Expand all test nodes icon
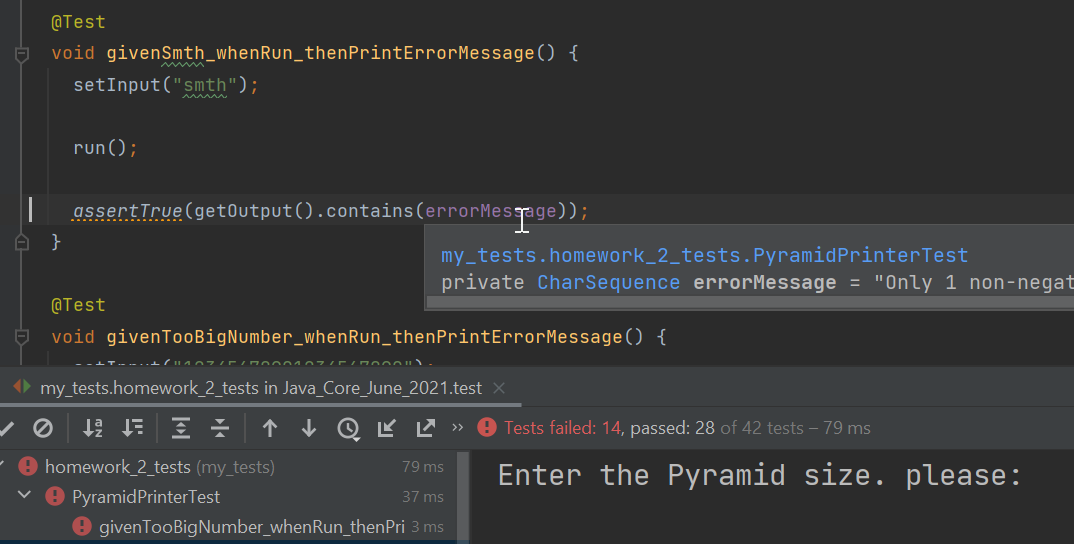The image size is (1074, 544). (181, 428)
